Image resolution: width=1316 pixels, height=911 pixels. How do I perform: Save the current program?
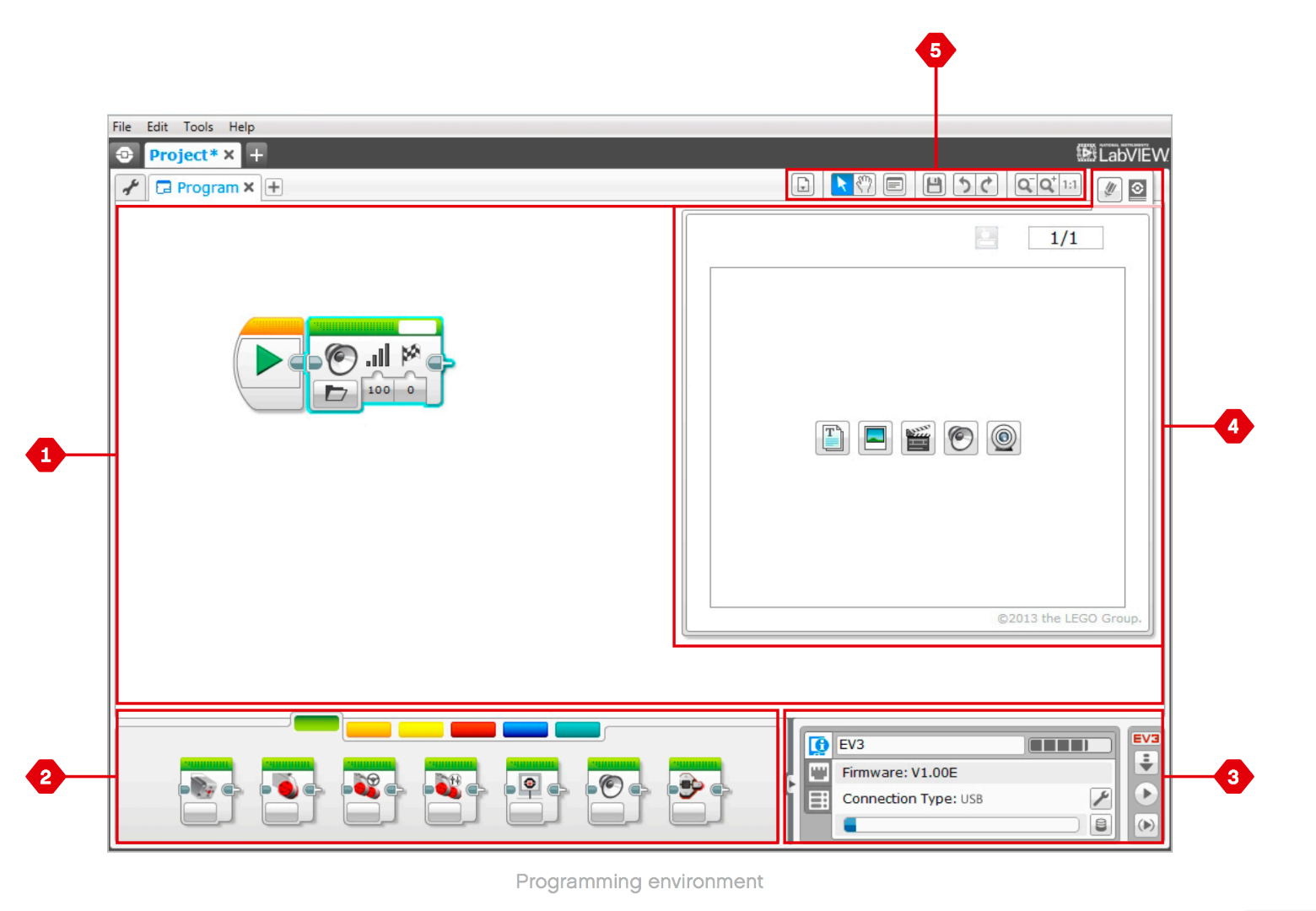933,185
